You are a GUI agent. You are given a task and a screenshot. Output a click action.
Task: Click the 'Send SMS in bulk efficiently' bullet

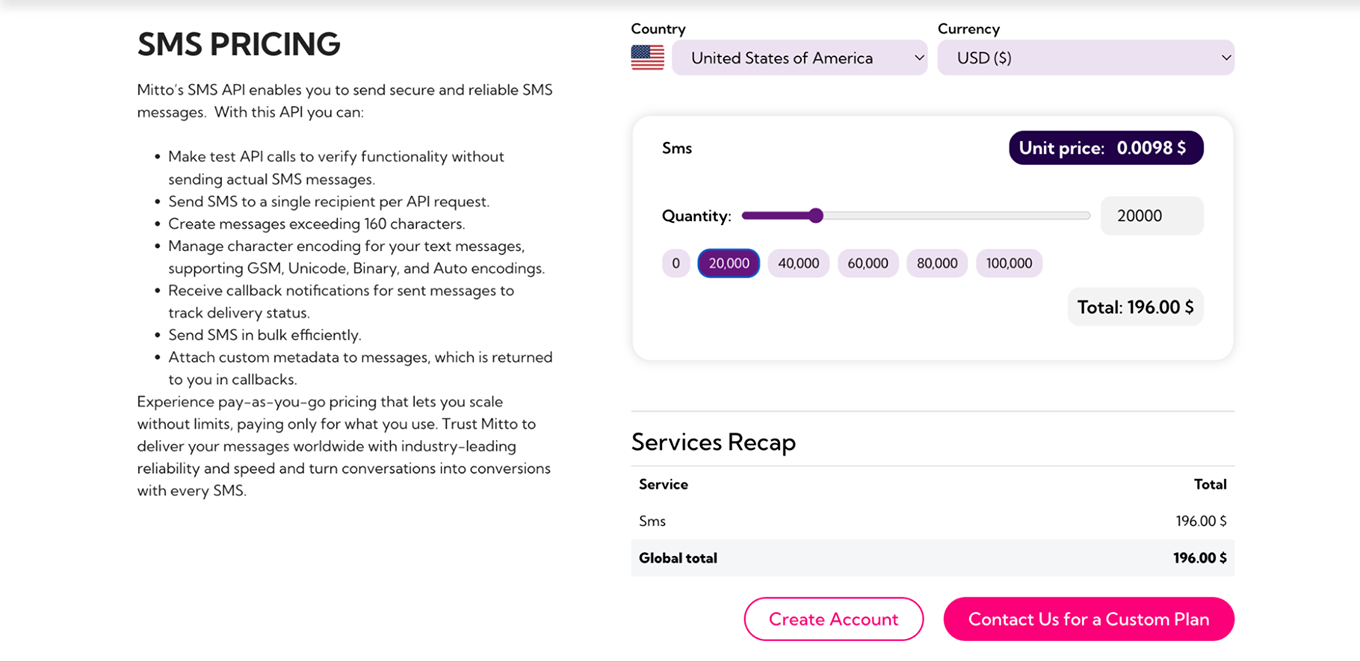265,335
